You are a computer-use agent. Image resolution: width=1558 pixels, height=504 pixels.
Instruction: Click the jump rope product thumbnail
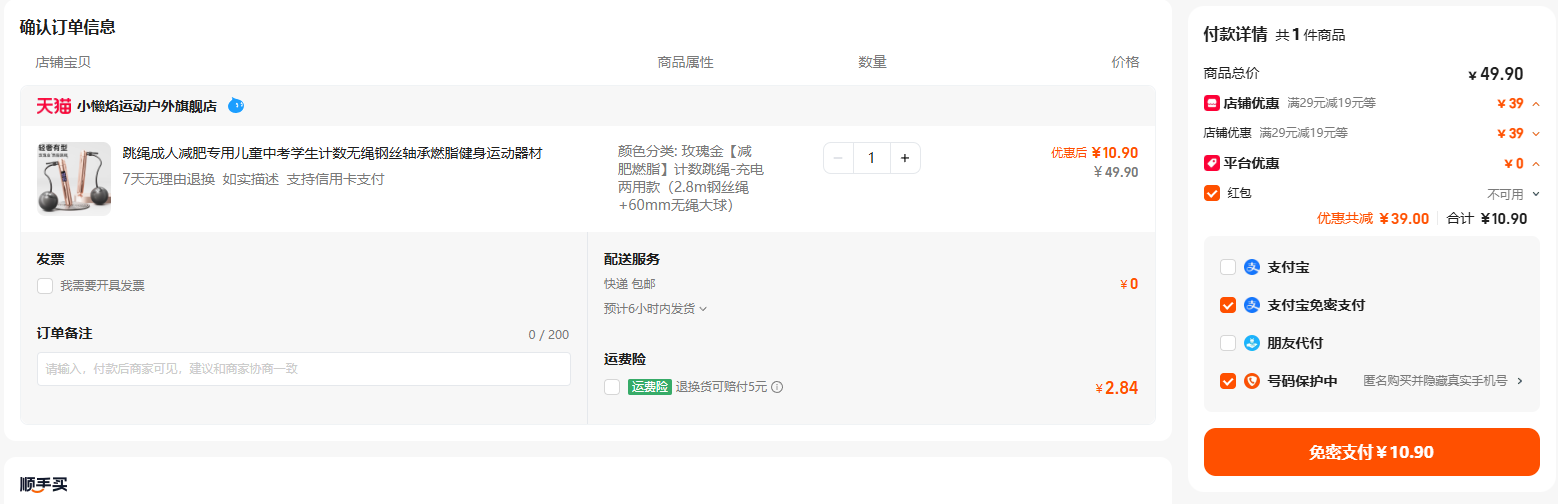(x=74, y=178)
